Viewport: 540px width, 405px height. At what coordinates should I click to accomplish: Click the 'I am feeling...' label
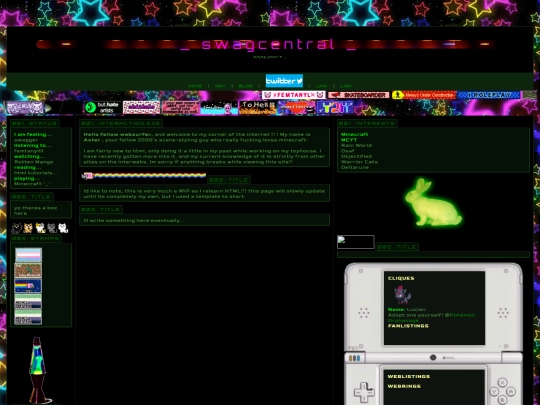tap(33, 134)
